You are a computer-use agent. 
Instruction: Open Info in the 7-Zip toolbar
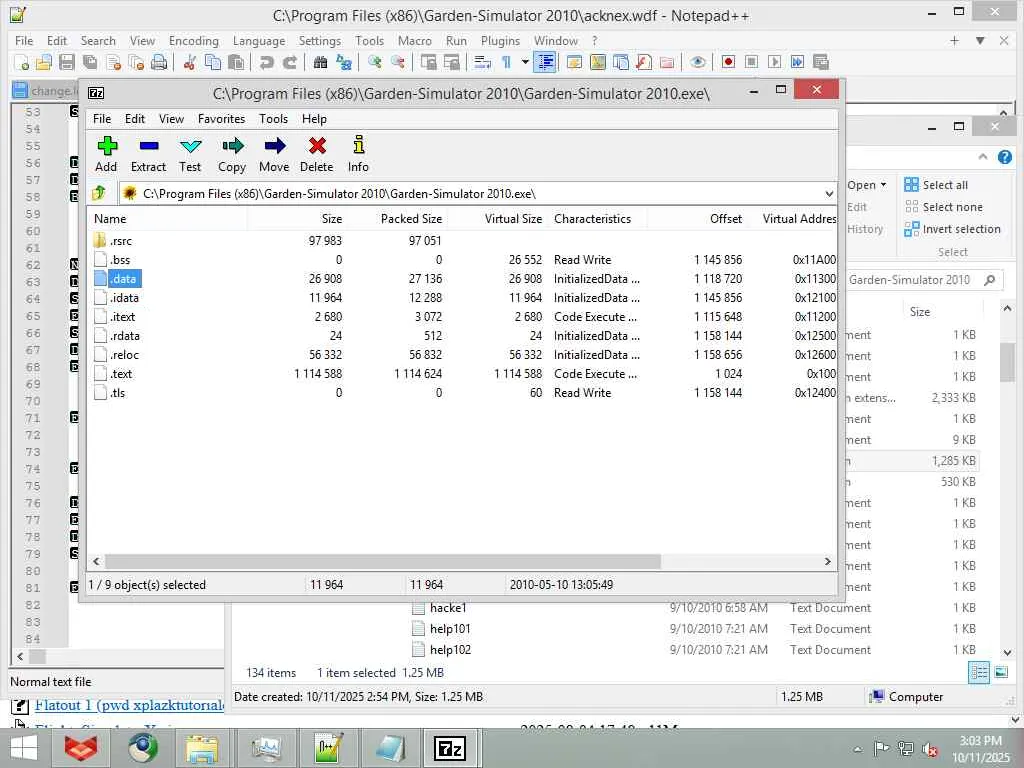click(x=358, y=154)
